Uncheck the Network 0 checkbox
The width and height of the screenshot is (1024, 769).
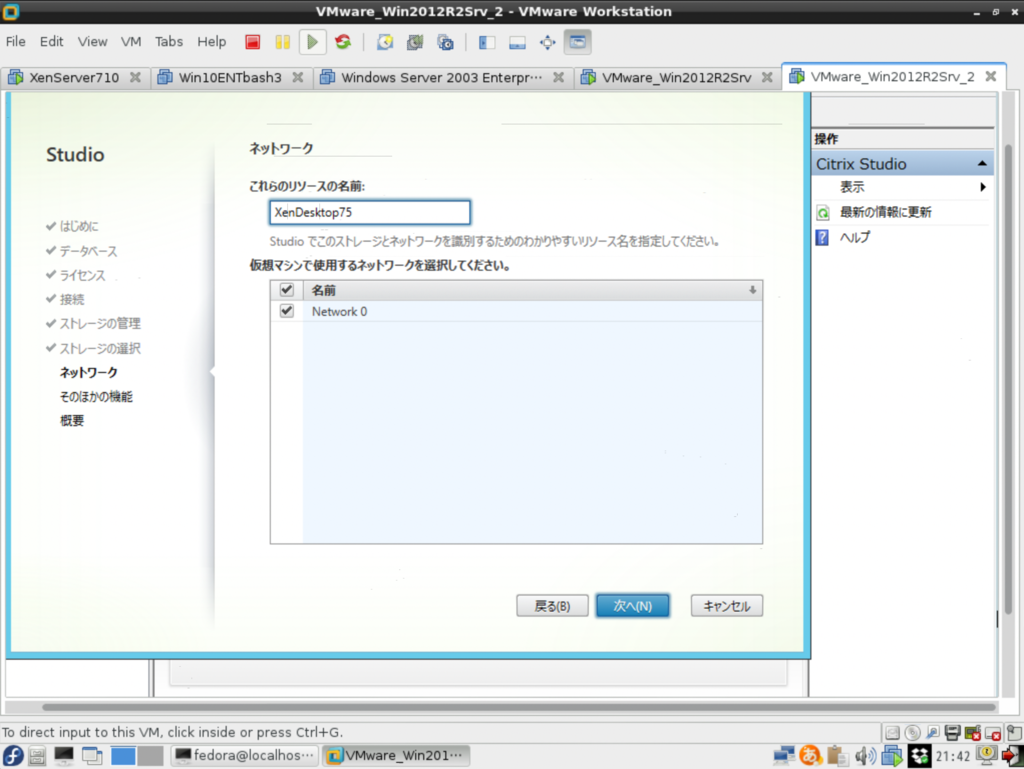point(287,311)
